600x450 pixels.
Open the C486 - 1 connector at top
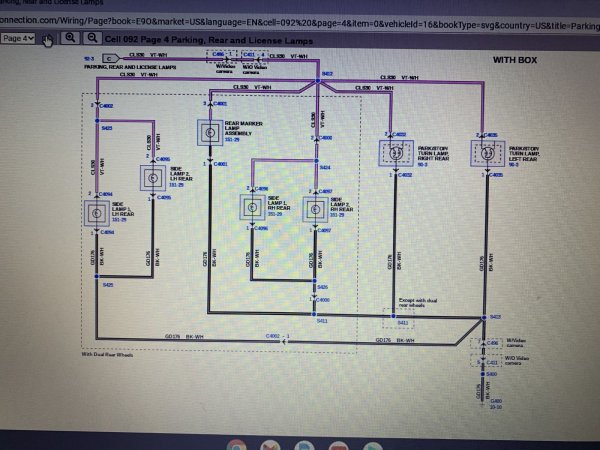(222, 55)
